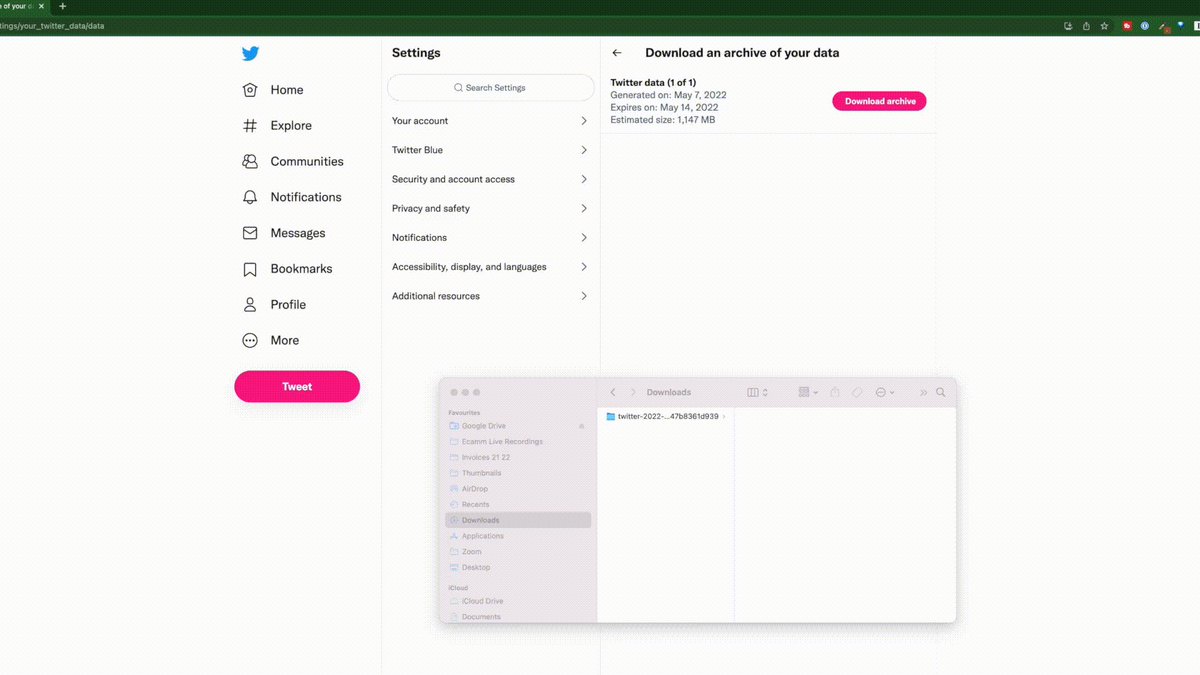Click the Search Settings field
This screenshot has width=1200, height=675.
click(x=490, y=88)
